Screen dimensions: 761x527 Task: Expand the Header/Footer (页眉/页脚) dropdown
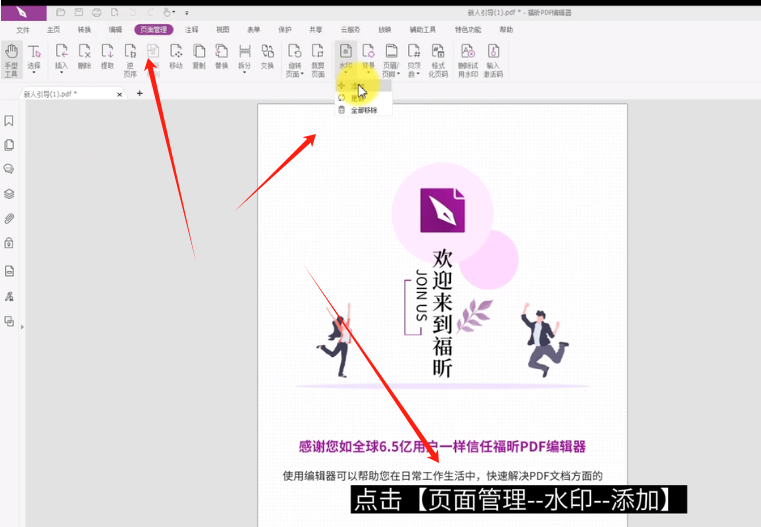coord(398,74)
